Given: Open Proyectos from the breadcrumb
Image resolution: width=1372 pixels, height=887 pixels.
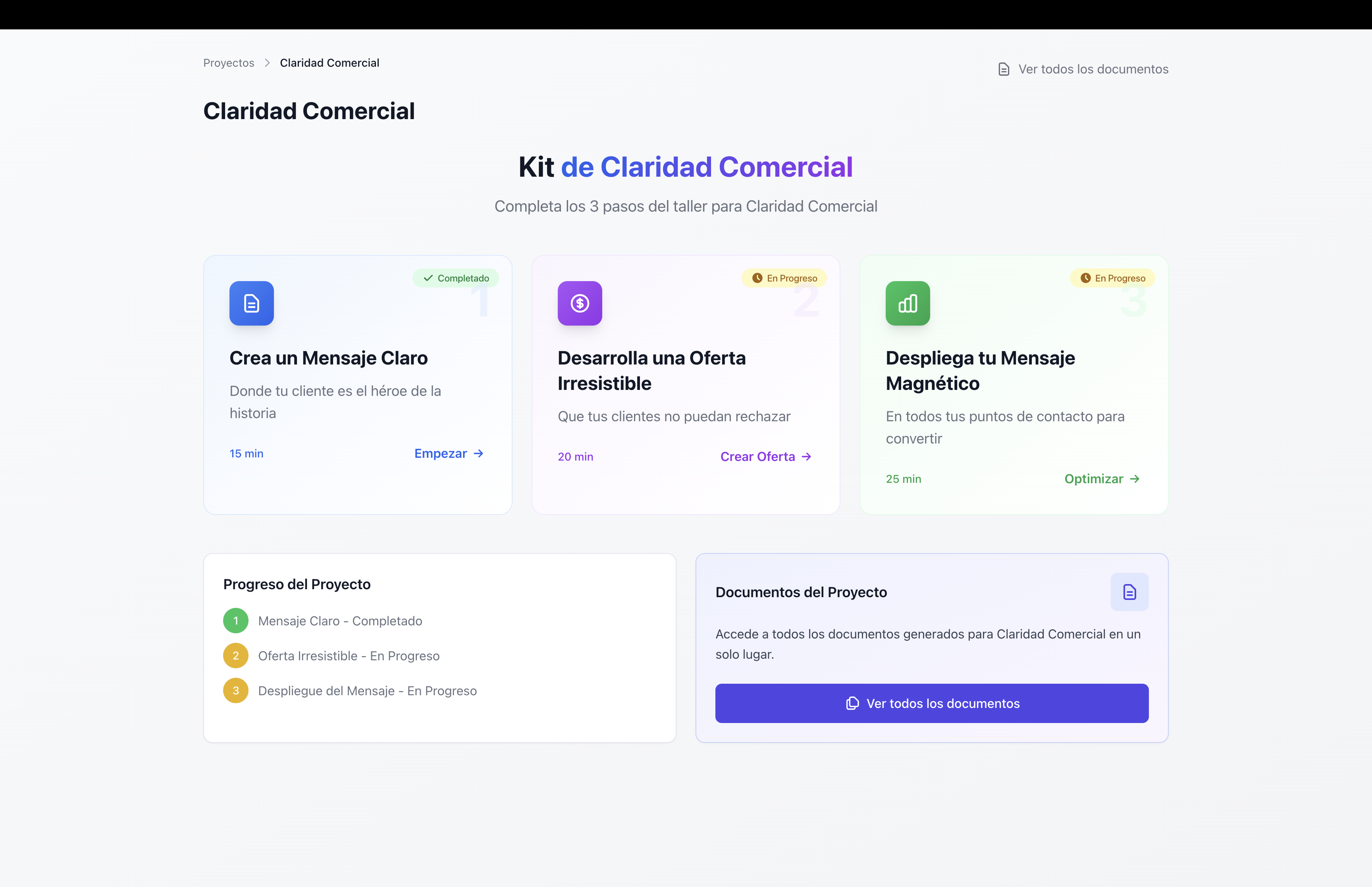Looking at the screenshot, I should pyautogui.click(x=228, y=63).
